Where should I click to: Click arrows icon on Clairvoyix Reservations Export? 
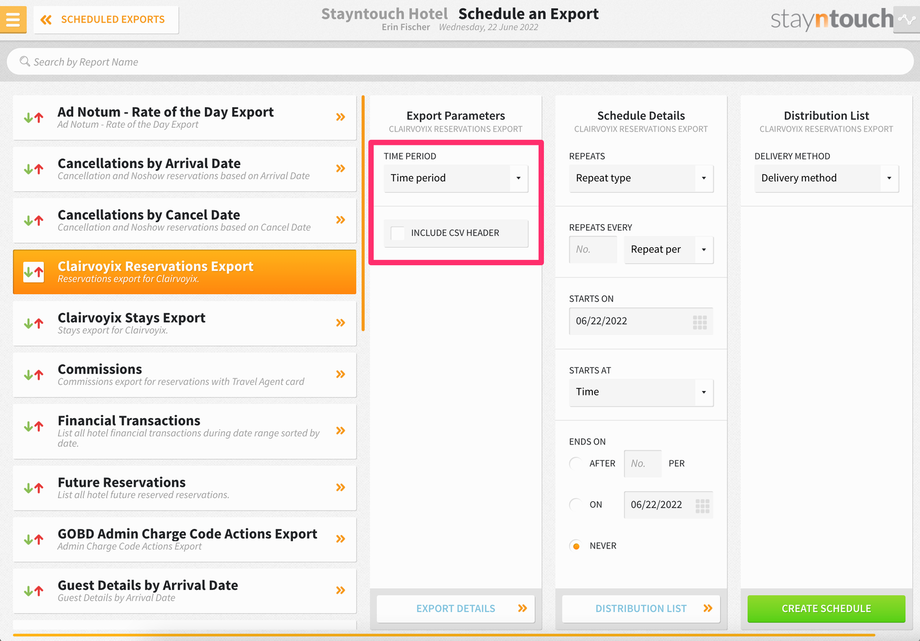coord(33,272)
